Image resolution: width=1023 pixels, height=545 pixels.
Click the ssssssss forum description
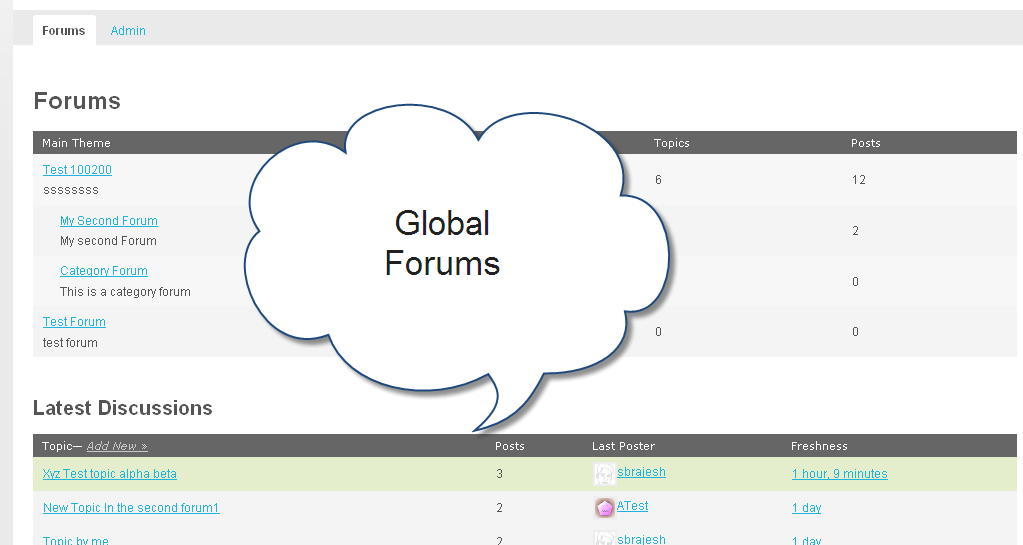(71, 190)
